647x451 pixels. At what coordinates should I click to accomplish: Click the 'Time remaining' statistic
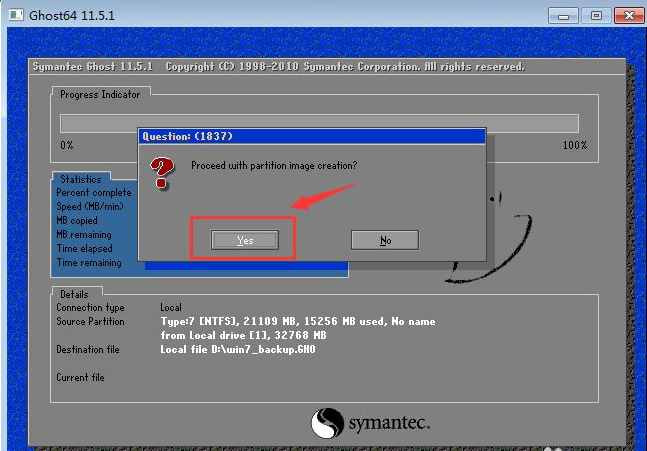pyautogui.click(x=89, y=262)
